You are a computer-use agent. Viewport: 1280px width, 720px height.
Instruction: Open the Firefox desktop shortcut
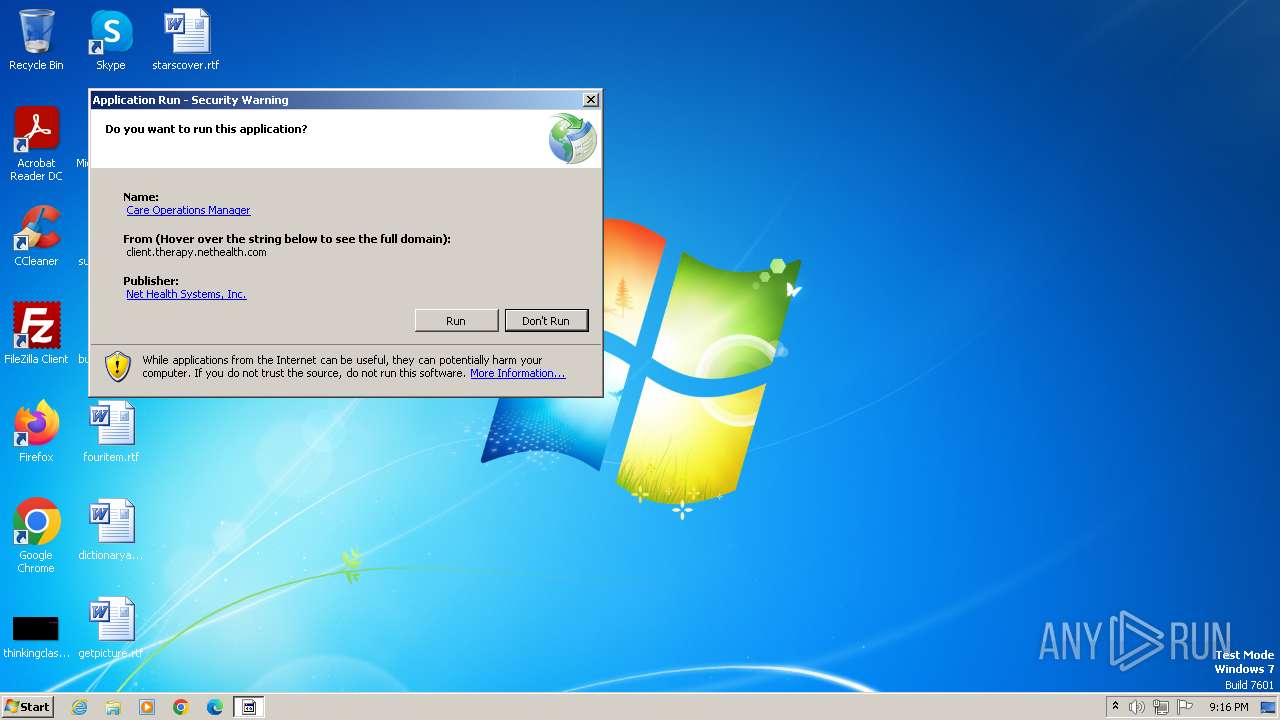(x=36, y=431)
